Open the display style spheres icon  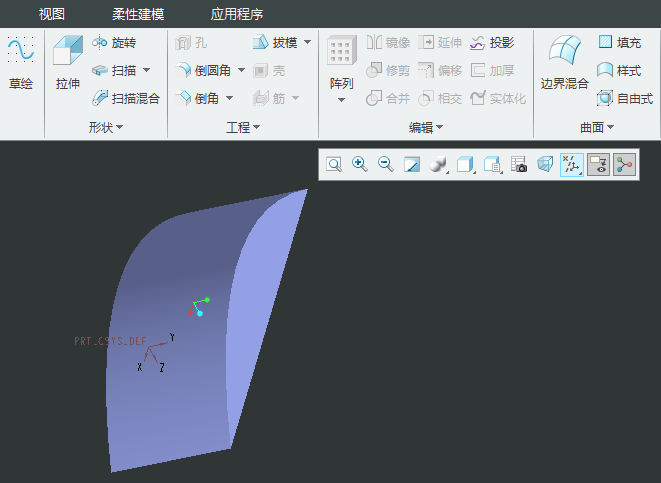[x=438, y=164]
